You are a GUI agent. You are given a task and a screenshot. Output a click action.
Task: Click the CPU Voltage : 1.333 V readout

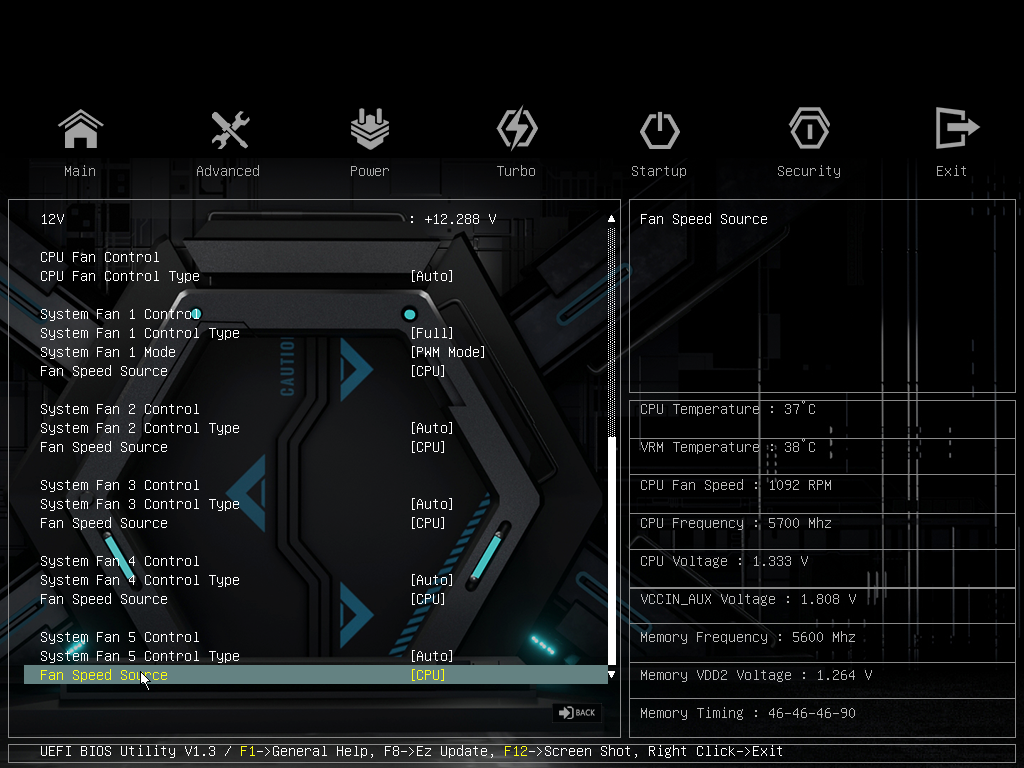coord(724,561)
